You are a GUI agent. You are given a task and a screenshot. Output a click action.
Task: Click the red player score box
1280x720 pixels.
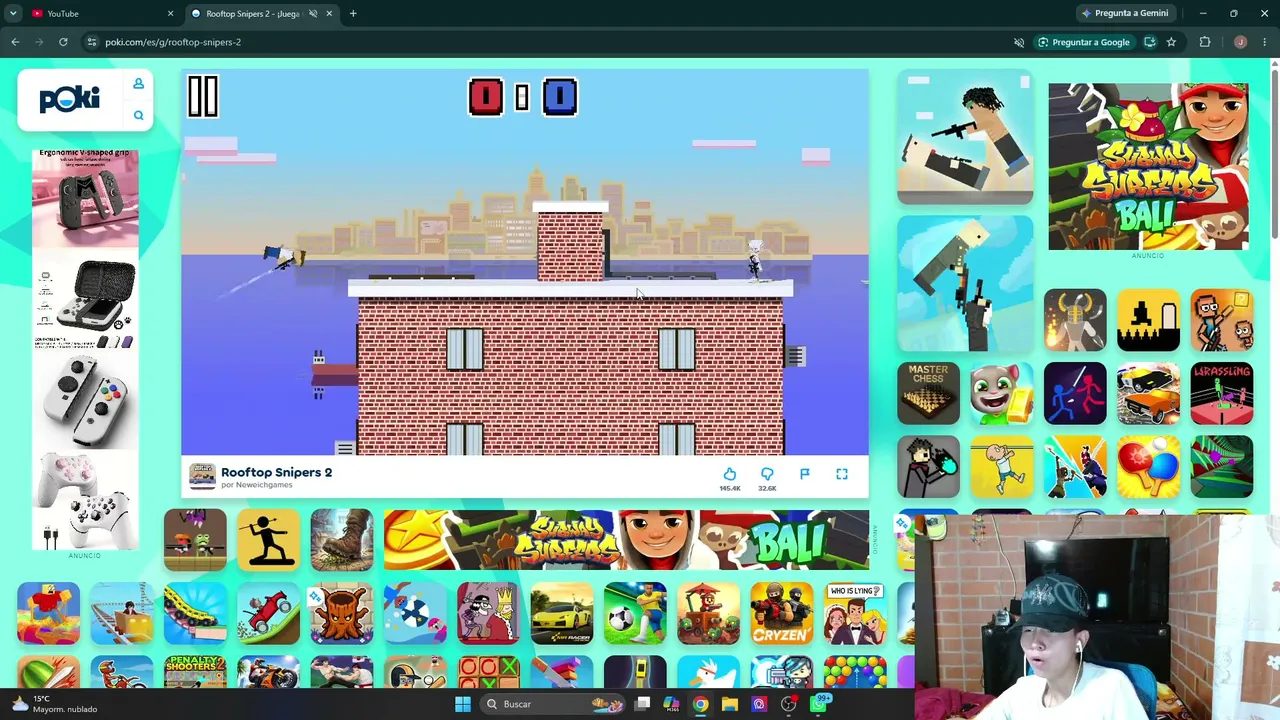tap(486, 97)
